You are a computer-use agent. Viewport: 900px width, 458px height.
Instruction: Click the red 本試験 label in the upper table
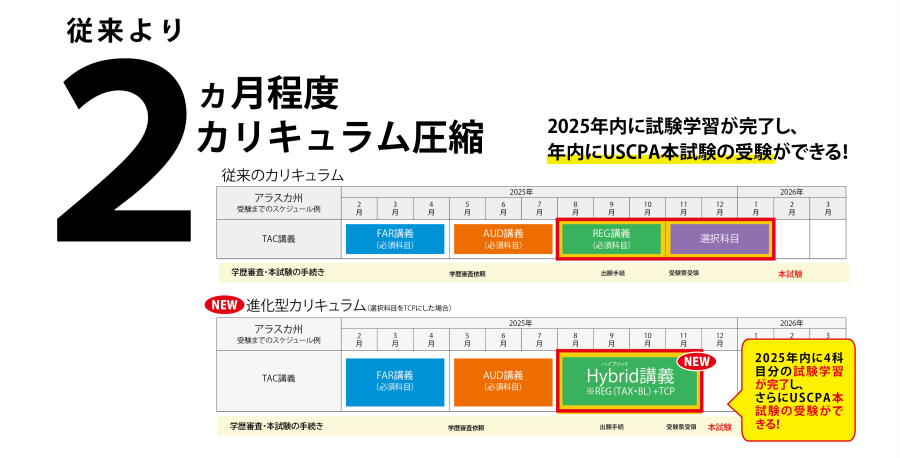tap(790, 272)
